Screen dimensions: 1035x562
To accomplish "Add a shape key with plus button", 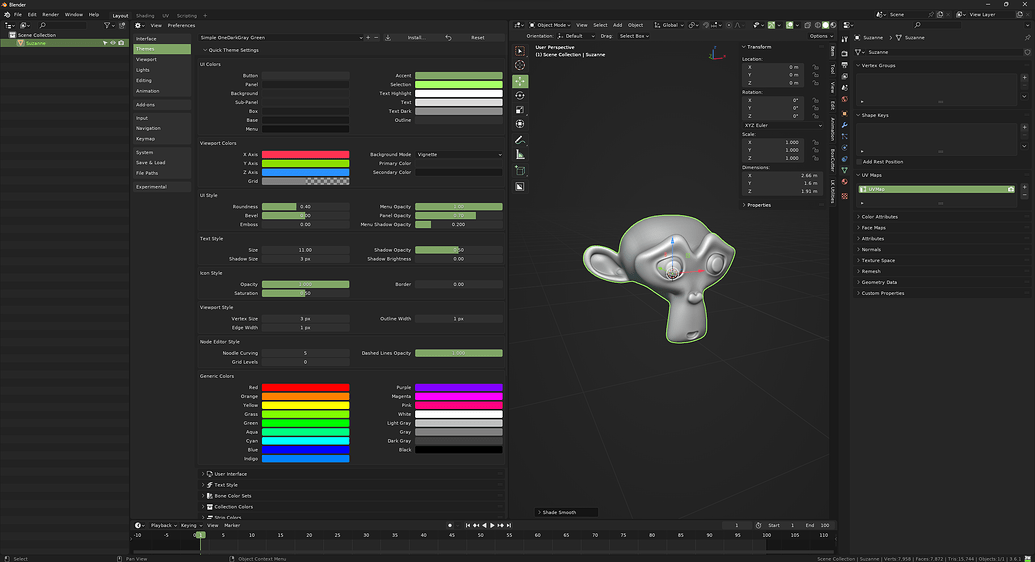I will [1024, 127].
